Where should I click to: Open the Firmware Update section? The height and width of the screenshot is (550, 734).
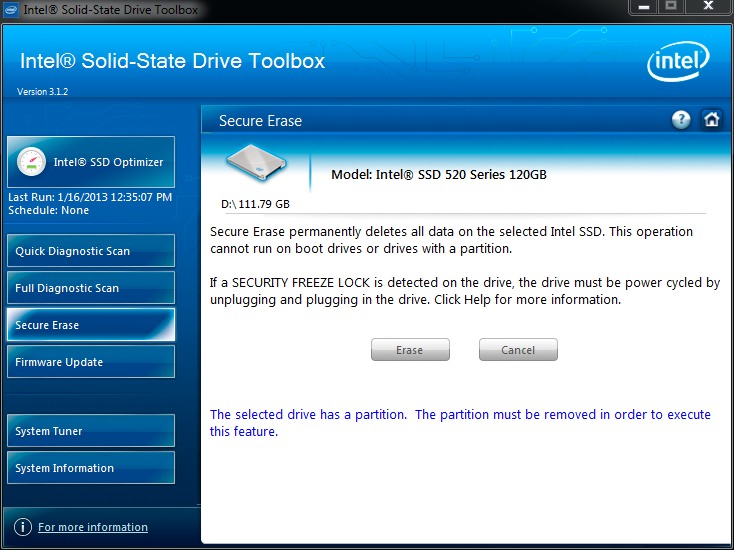(91, 362)
